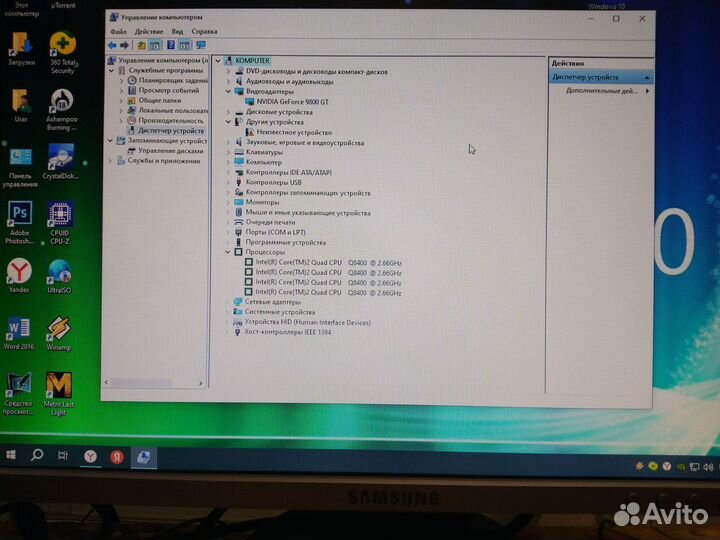Click the taskbar search magnifier icon

tap(37, 455)
